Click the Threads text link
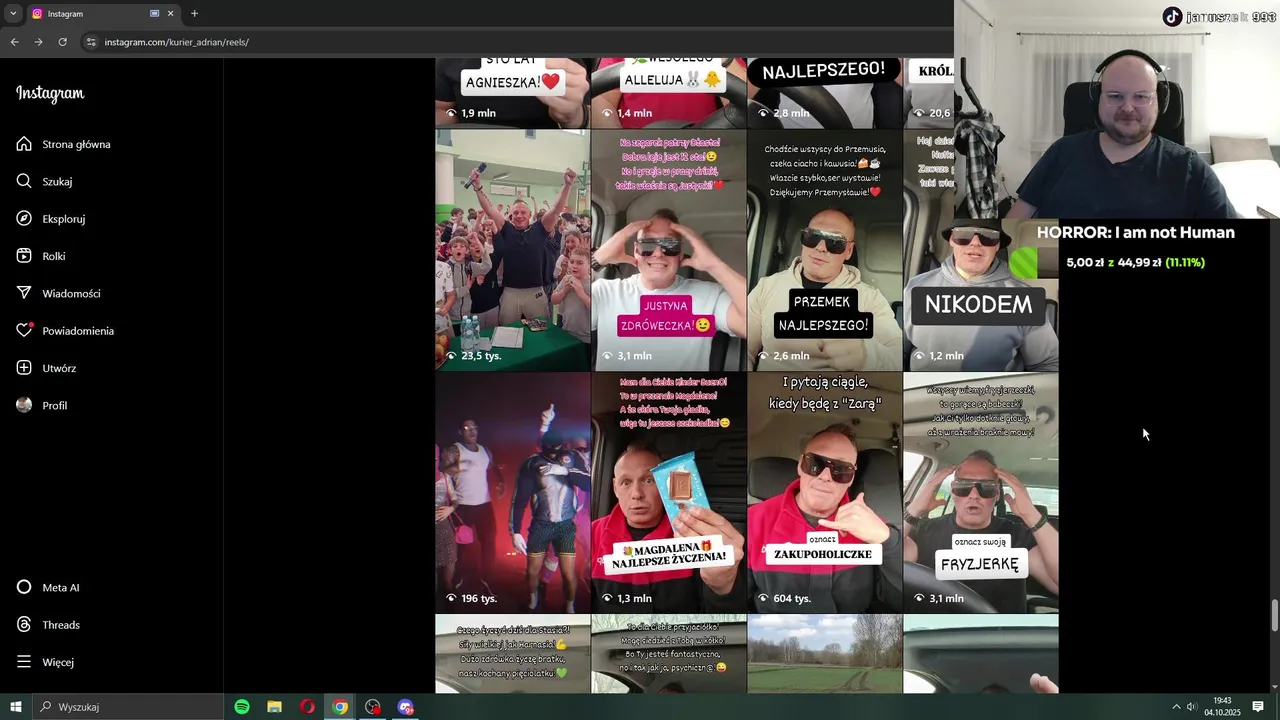The height and width of the screenshot is (720, 1280). coord(61,625)
